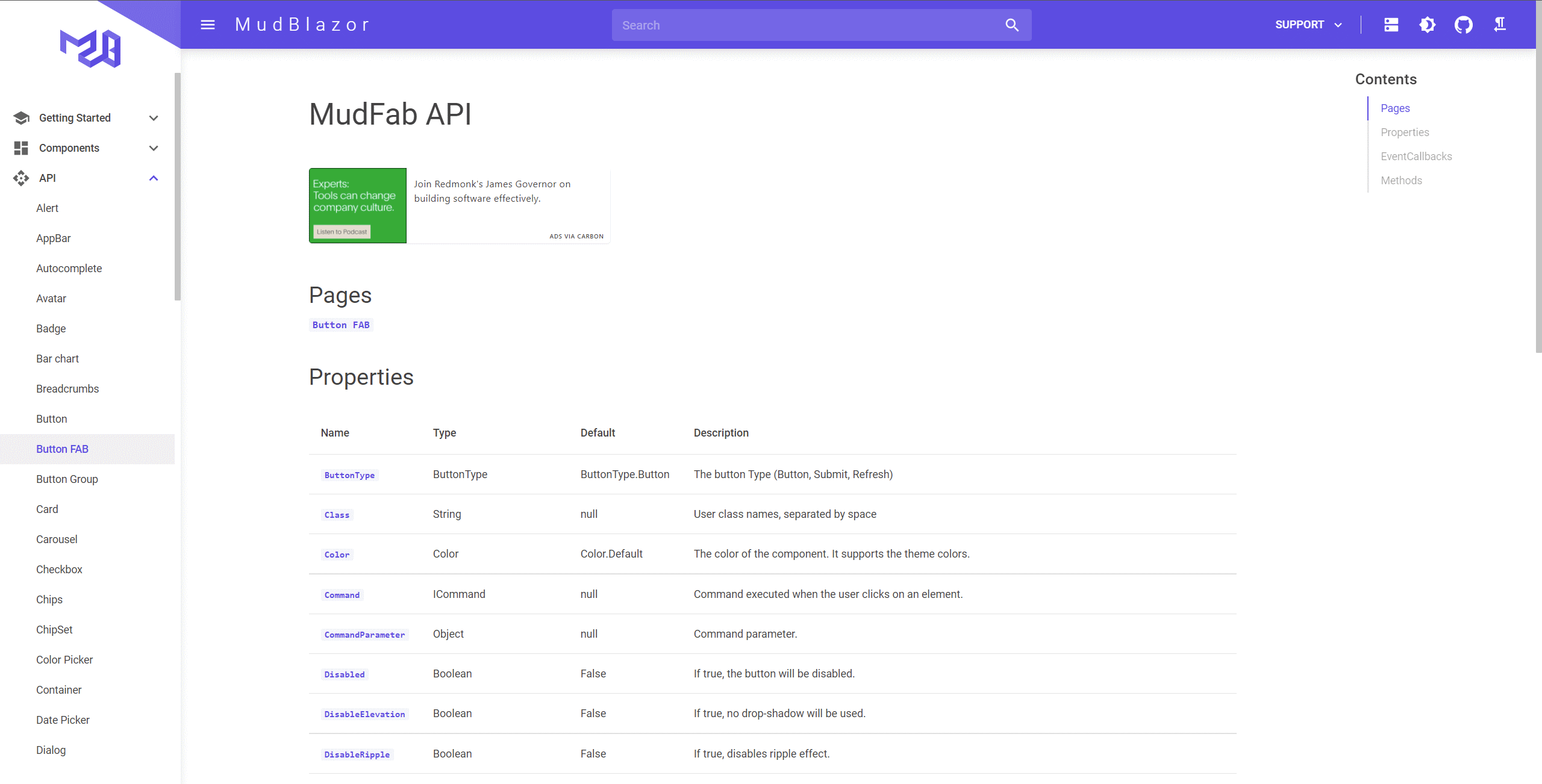Select Color Picker in the sidebar
Viewport: 1542px width, 784px height.
pos(64,659)
